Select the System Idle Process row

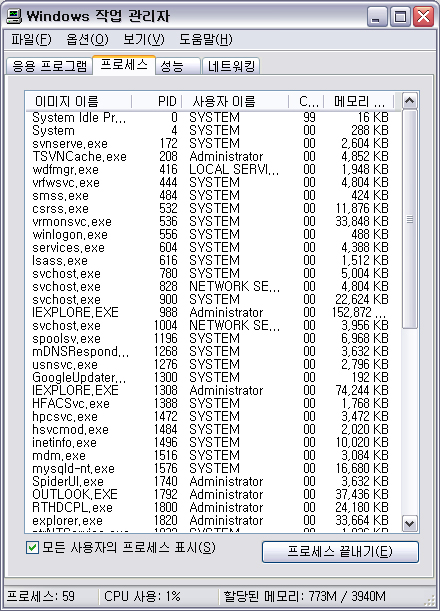pyautogui.click(x=212, y=117)
